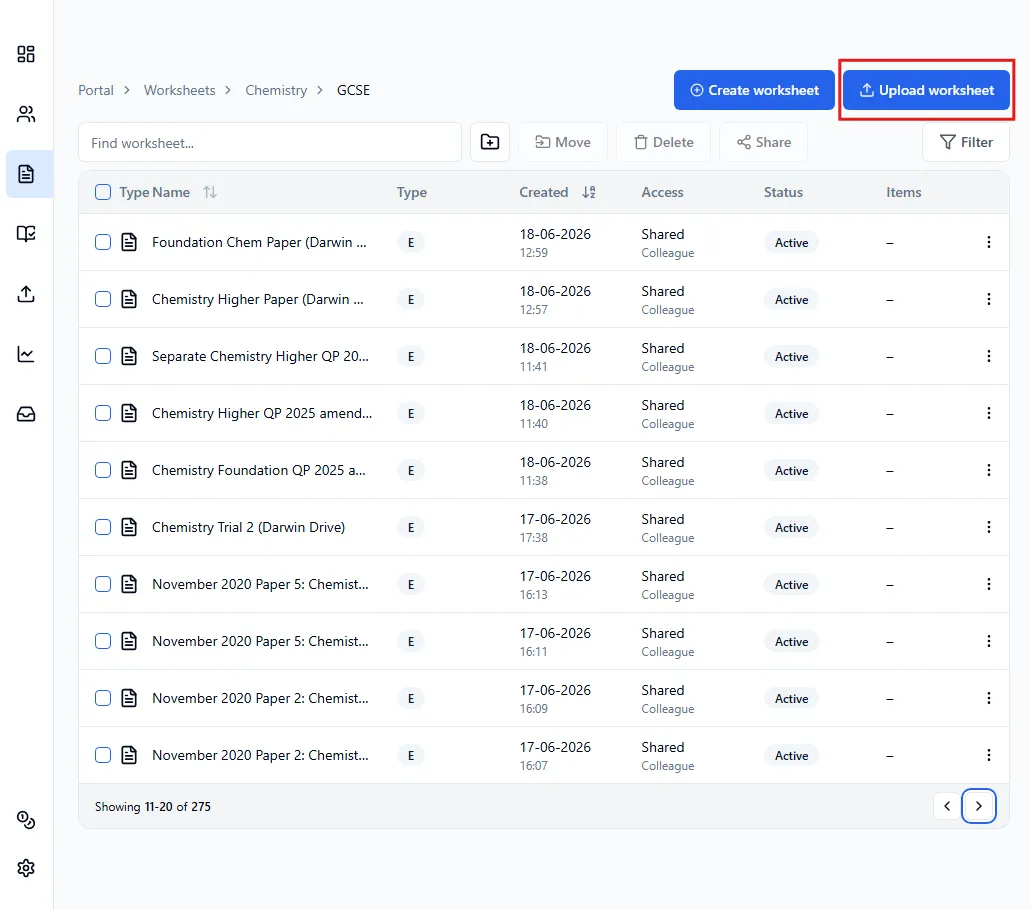Toggle the select-all checkbox in table header
This screenshot has height=910, width=1031.
click(103, 192)
